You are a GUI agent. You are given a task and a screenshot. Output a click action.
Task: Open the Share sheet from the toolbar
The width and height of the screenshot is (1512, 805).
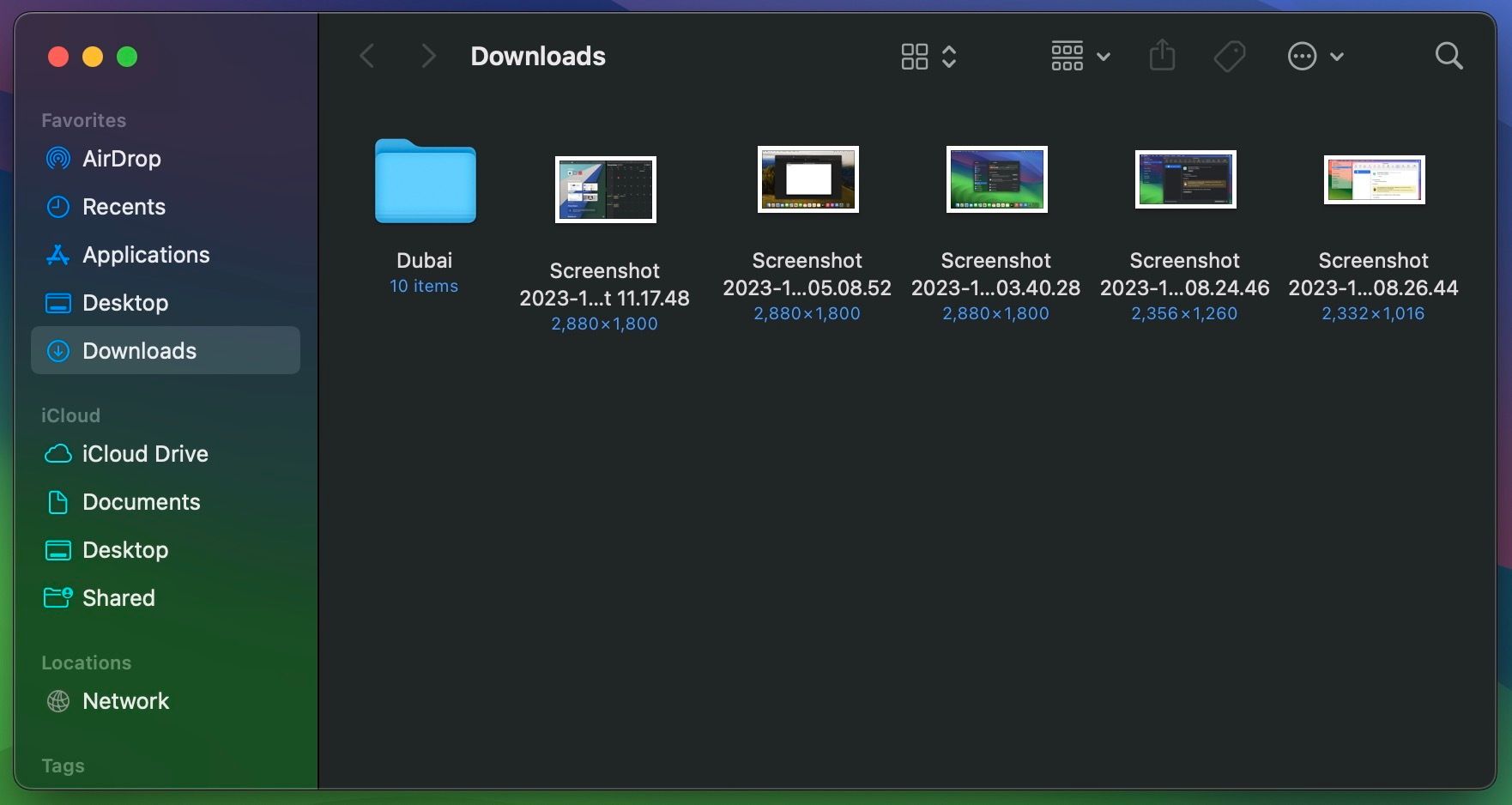(x=1162, y=55)
